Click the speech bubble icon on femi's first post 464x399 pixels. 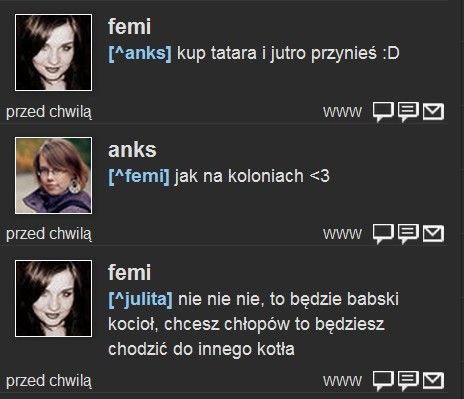tap(383, 112)
